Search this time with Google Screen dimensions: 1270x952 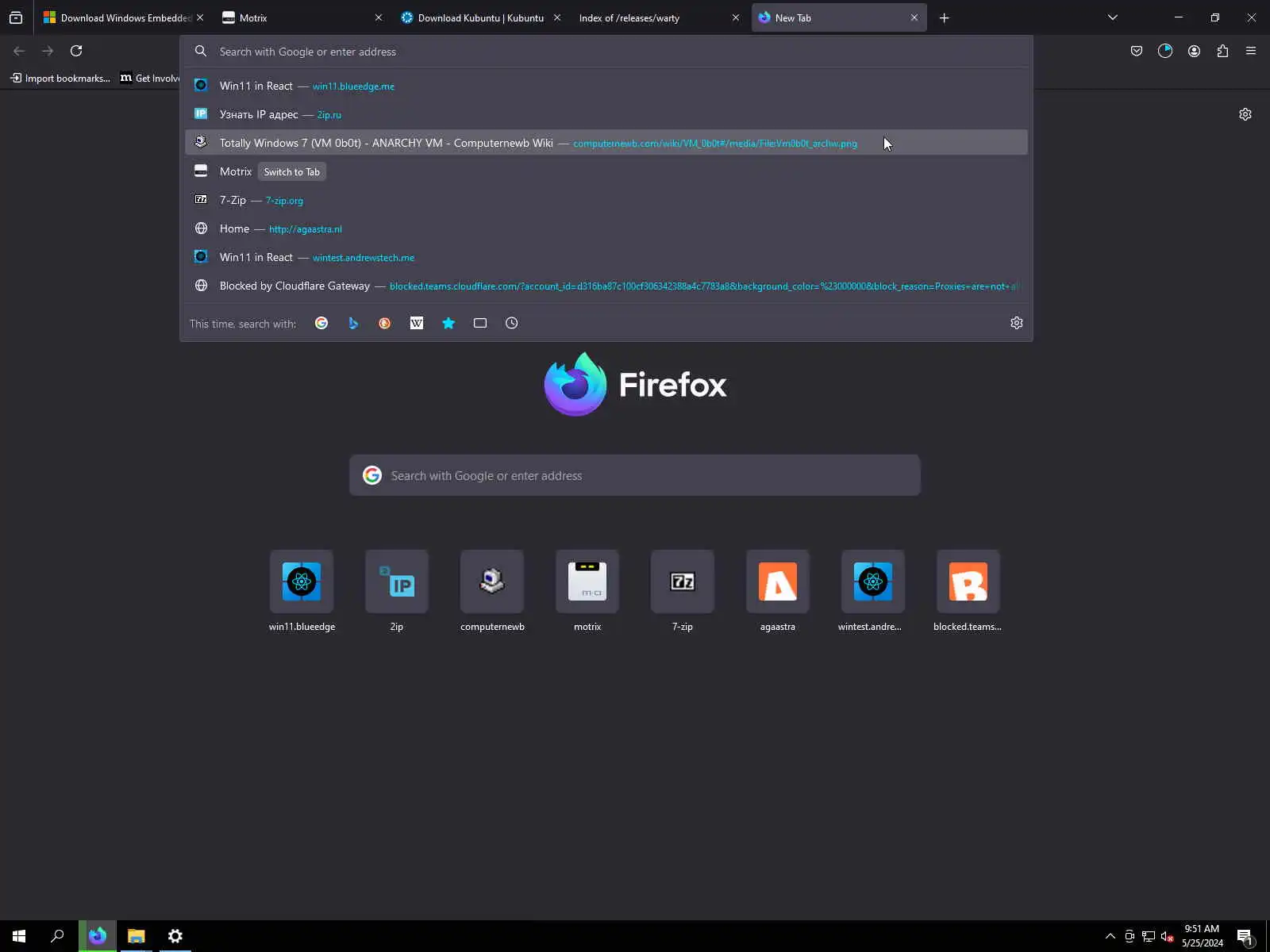pos(321,323)
